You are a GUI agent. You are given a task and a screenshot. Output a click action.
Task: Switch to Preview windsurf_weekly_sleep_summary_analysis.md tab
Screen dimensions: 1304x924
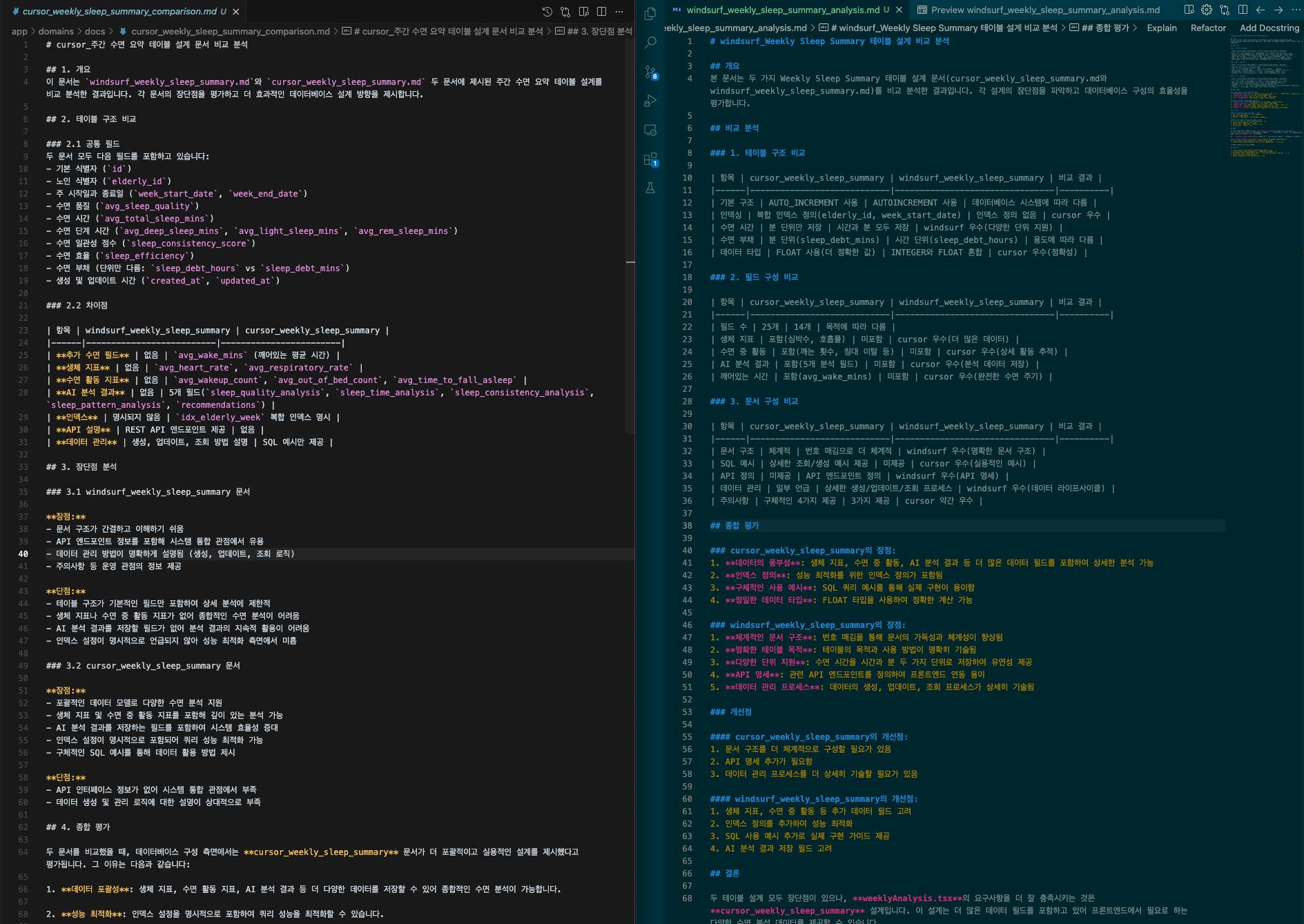click(1038, 10)
